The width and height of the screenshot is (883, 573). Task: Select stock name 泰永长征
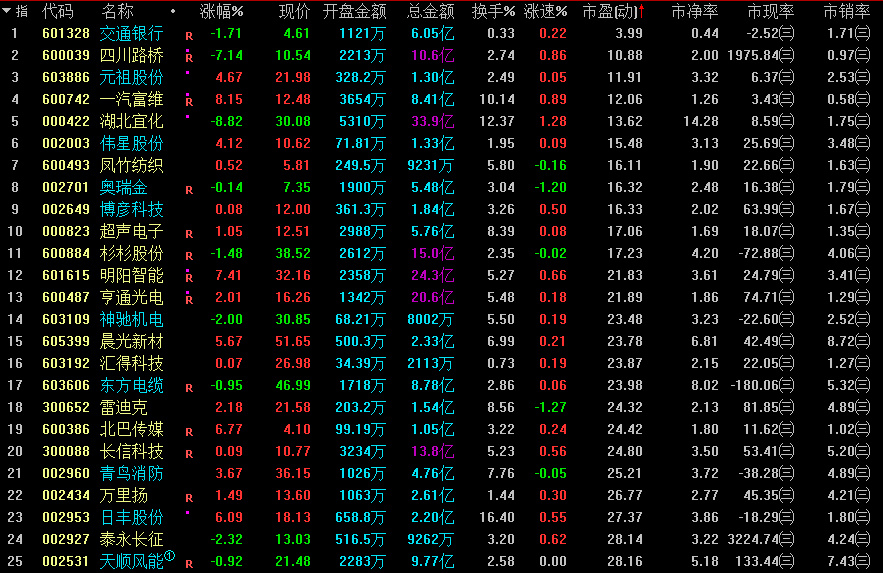(x=131, y=539)
